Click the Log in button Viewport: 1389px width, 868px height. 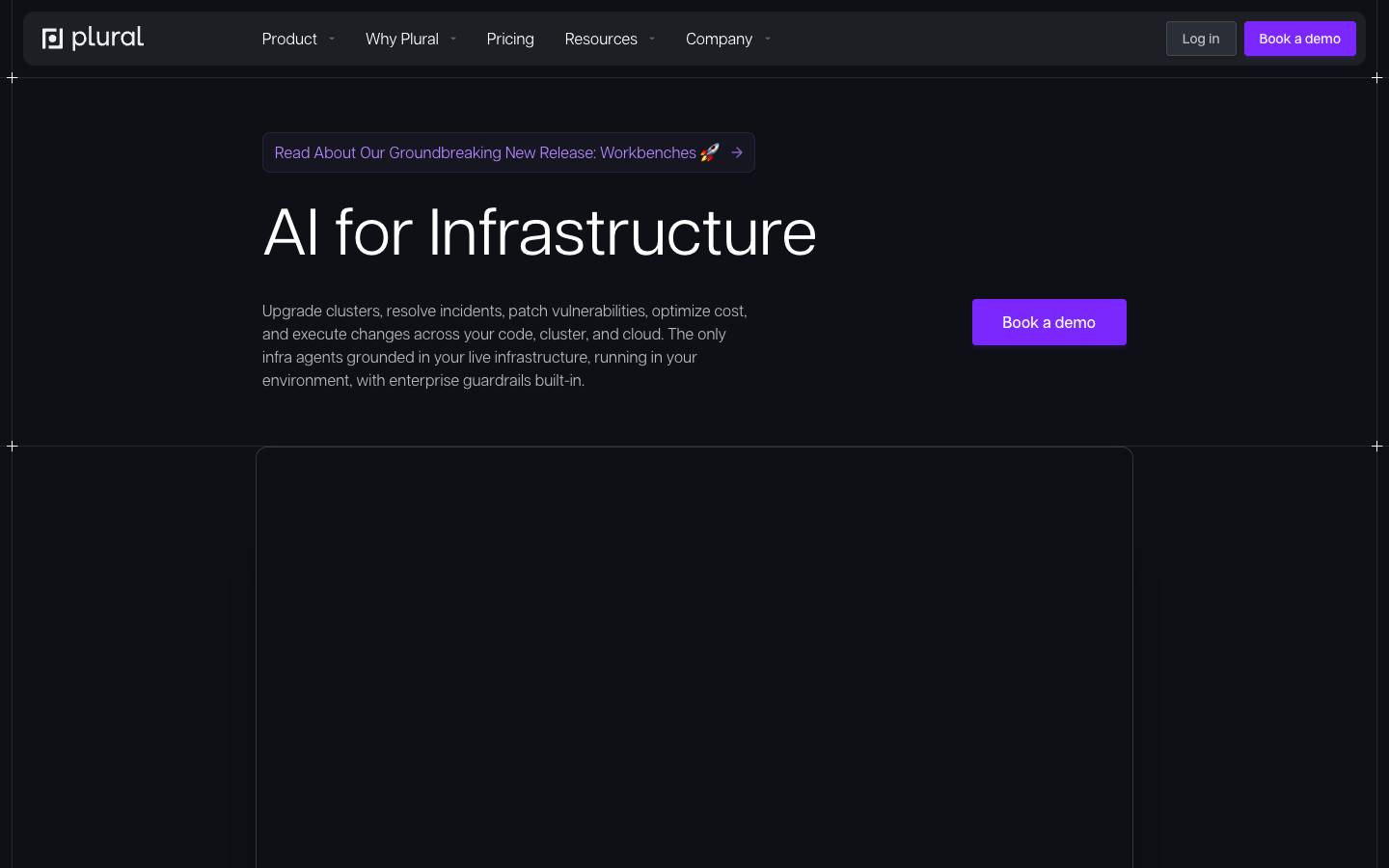pos(1201,39)
